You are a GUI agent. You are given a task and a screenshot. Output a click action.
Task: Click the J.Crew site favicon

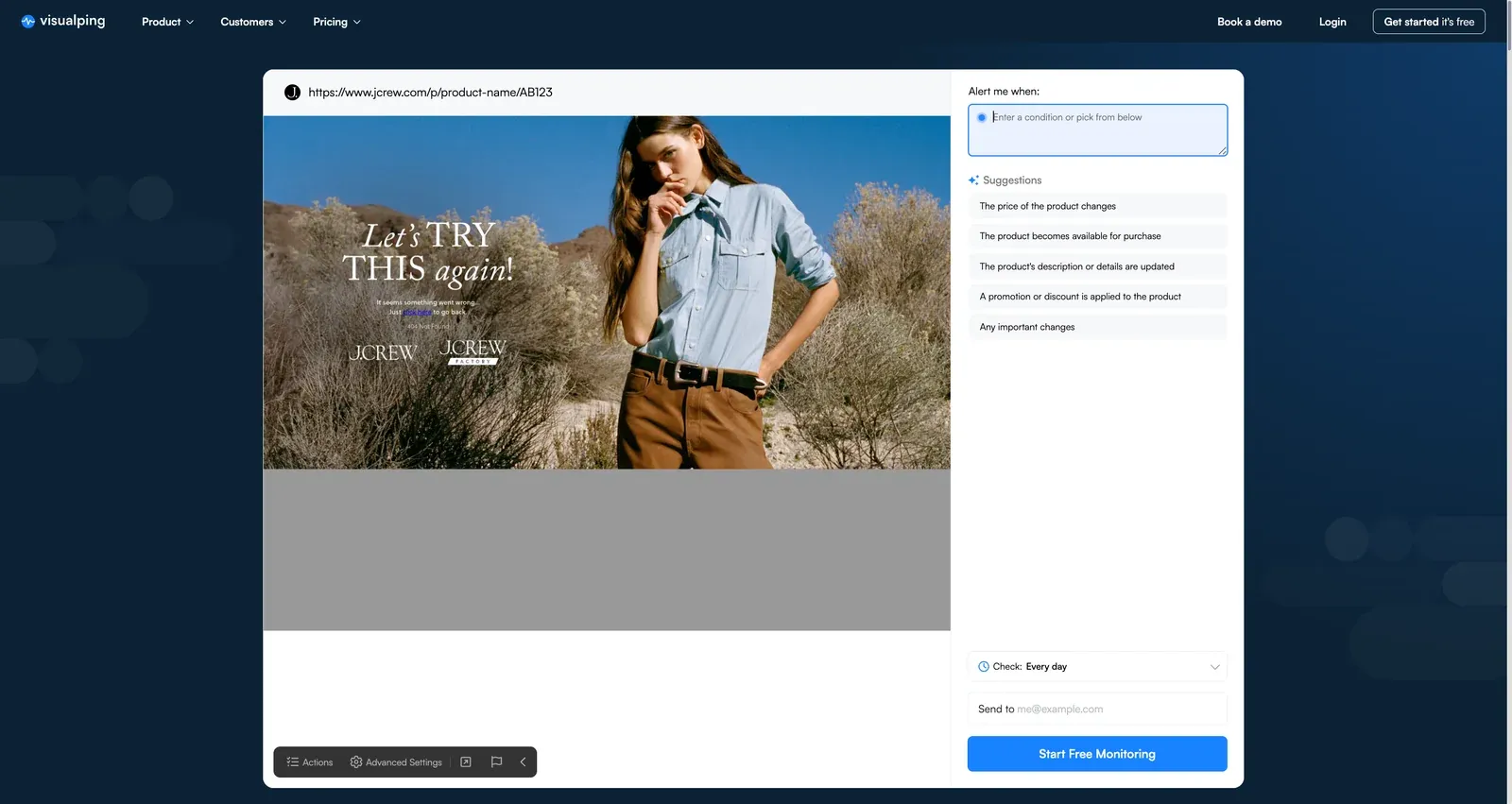(x=292, y=93)
